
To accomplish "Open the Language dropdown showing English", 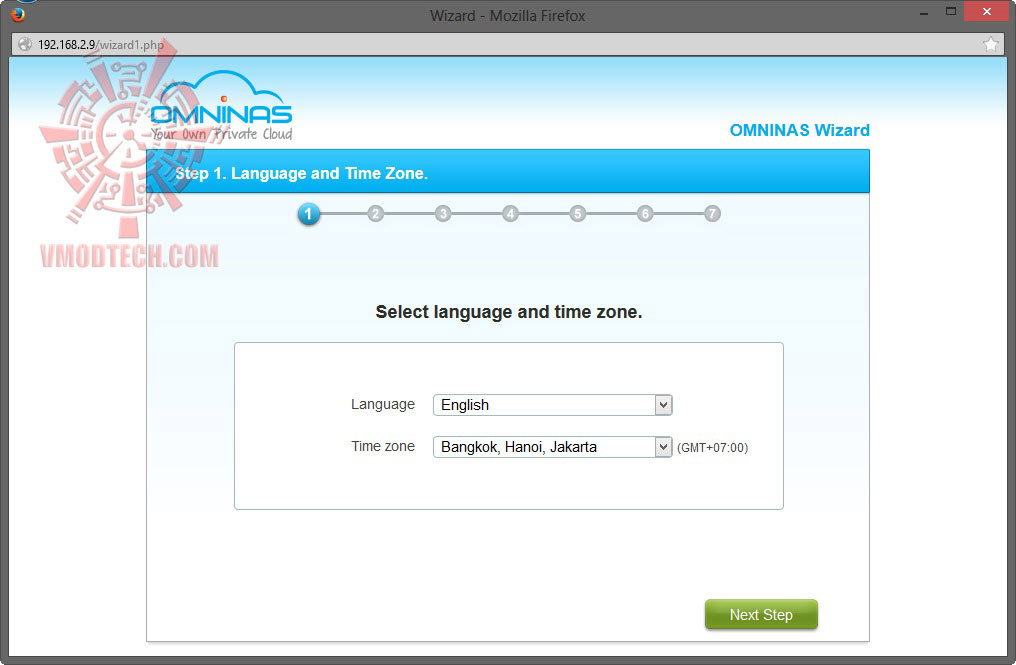I will tap(553, 405).
